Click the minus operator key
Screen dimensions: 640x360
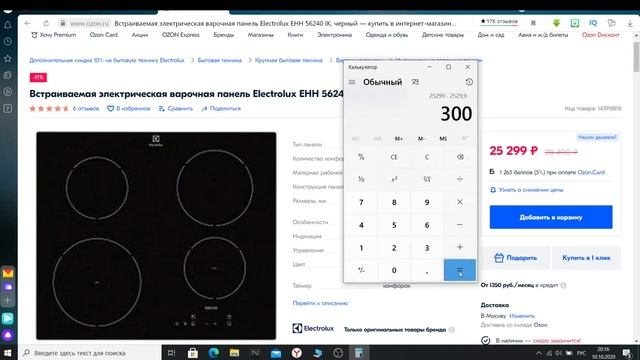(460, 225)
